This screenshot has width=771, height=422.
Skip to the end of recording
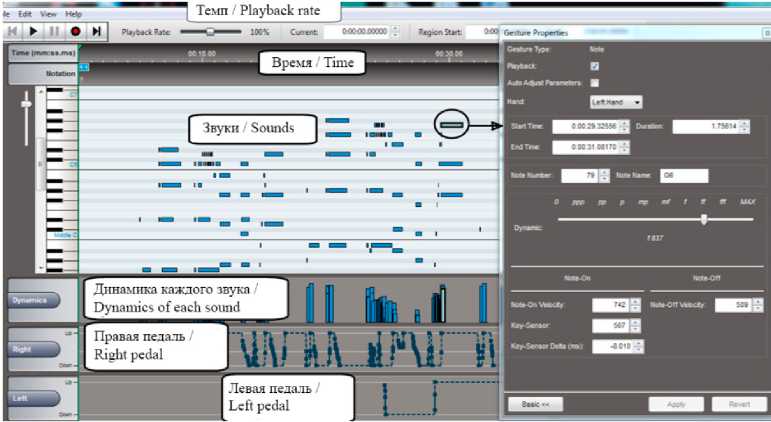click(96, 31)
